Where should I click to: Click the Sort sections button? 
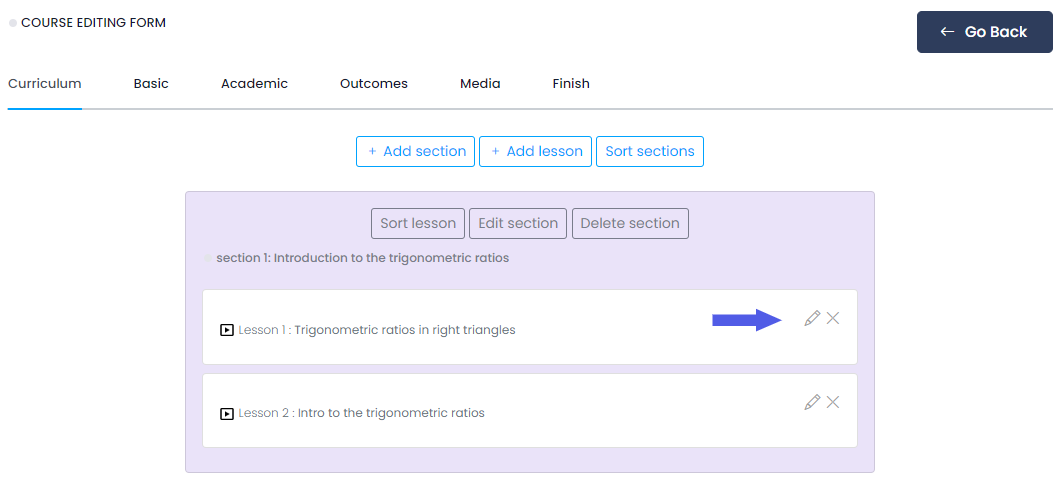(x=650, y=151)
